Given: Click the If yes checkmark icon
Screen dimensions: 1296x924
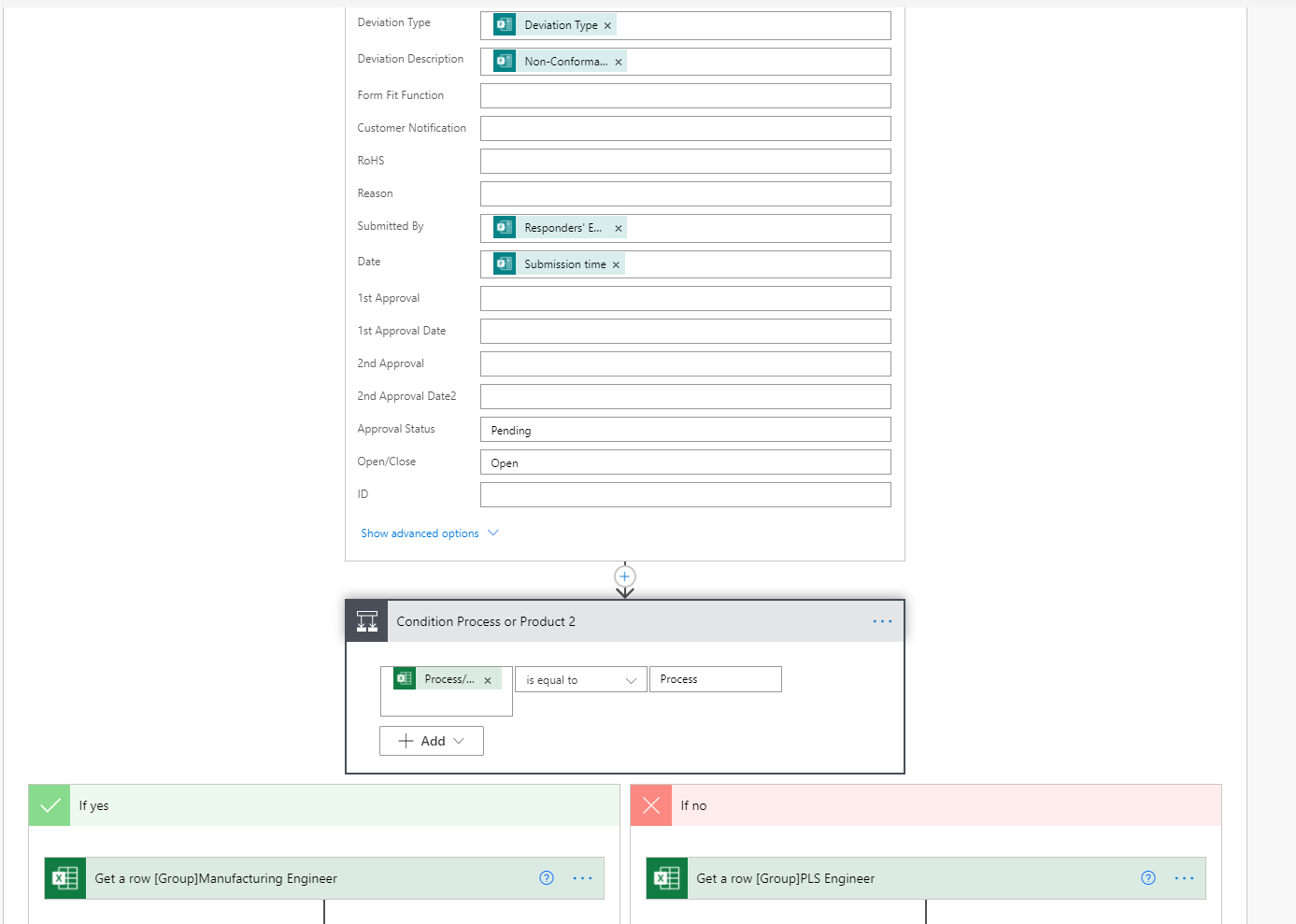Looking at the screenshot, I should click(x=50, y=805).
